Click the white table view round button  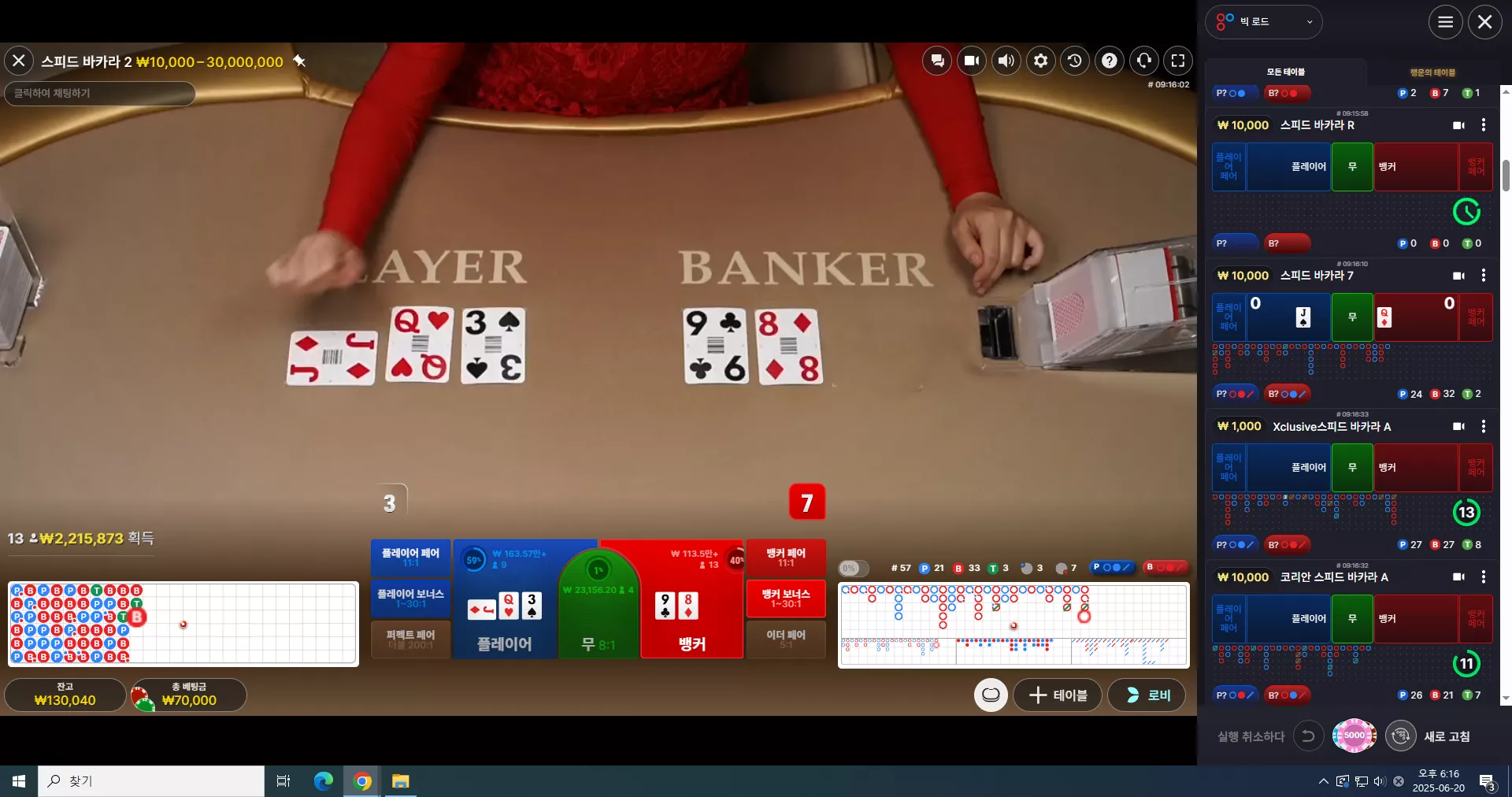[991, 695]
